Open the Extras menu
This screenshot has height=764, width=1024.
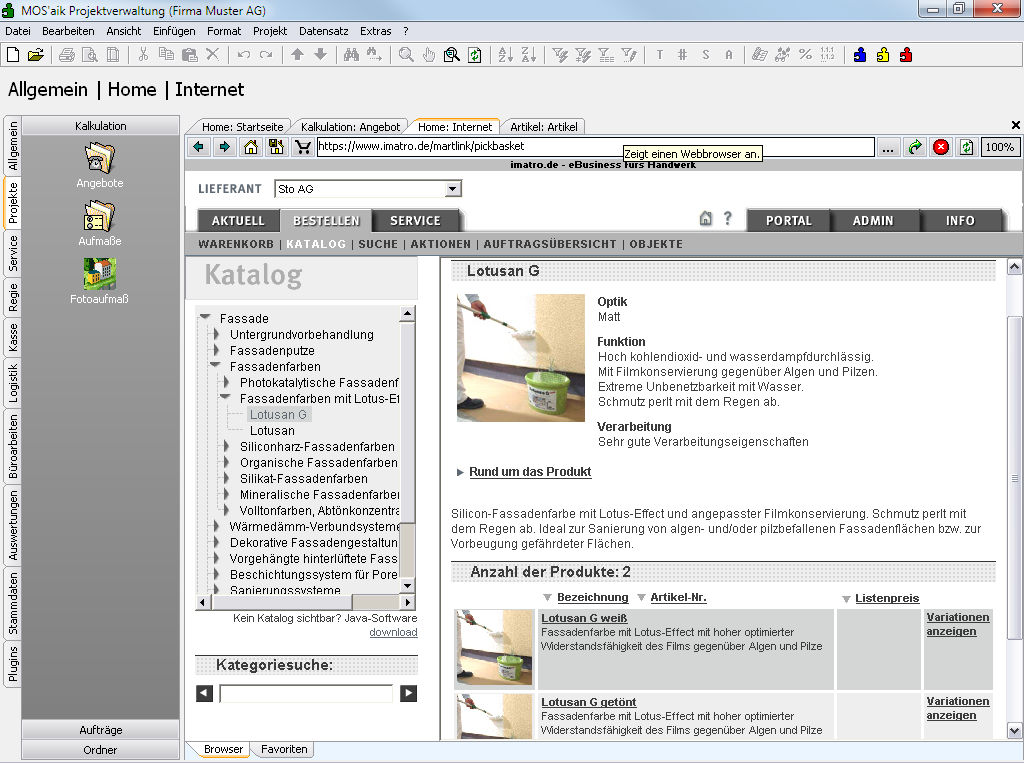point(376,31)
